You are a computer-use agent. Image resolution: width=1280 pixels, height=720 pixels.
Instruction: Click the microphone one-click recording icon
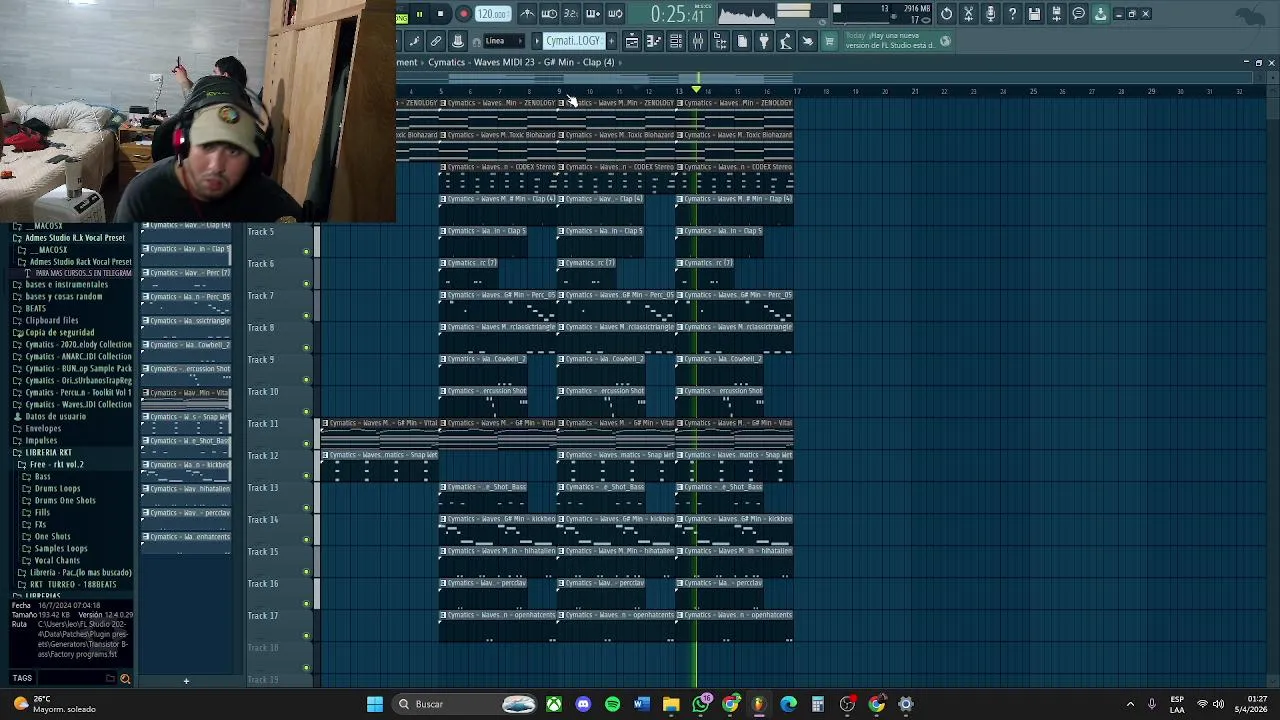click(990, 14)
